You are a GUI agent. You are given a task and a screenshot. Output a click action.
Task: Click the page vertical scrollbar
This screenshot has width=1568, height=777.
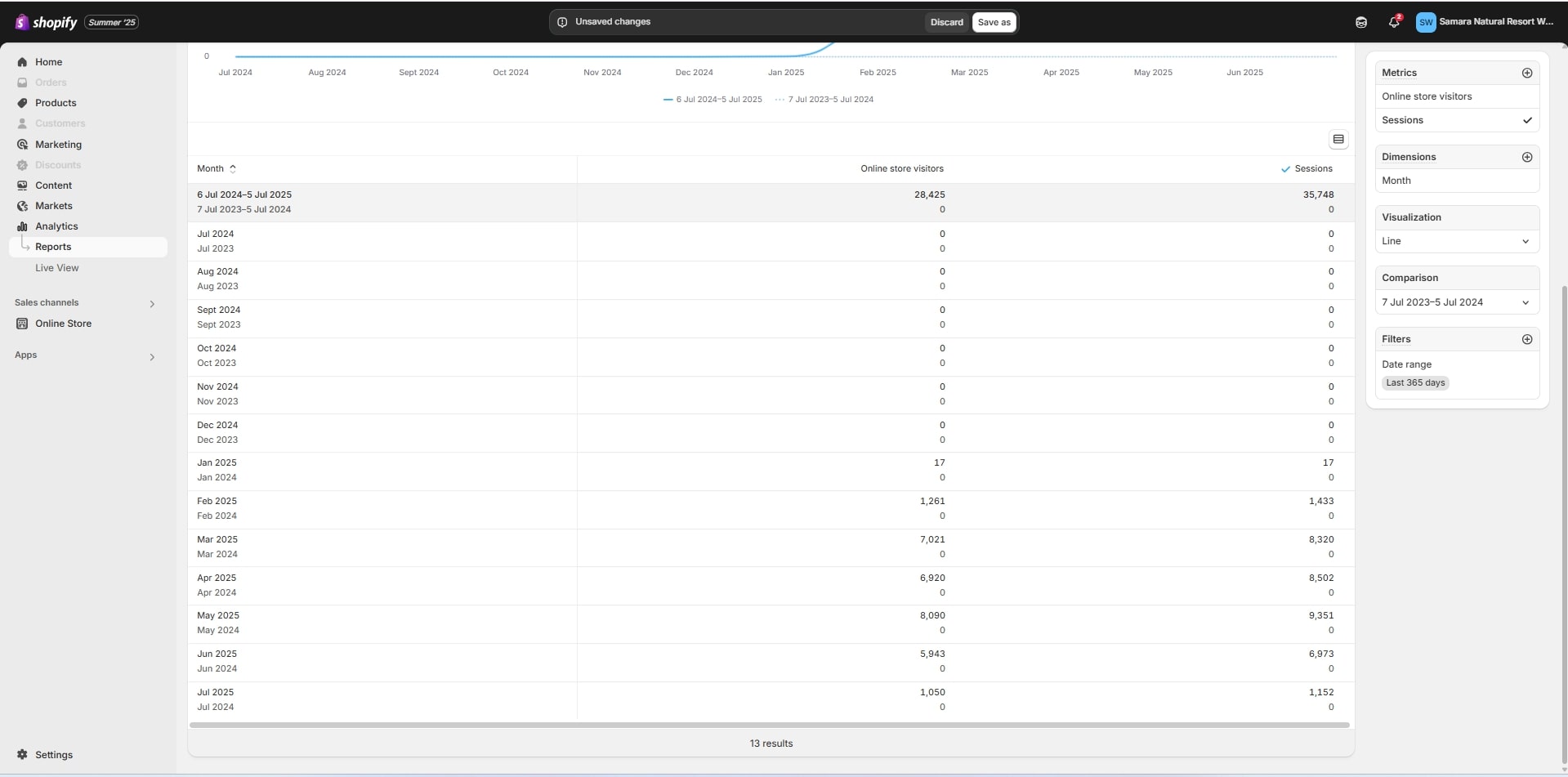pyautogui.click(x=1564, y=523)
